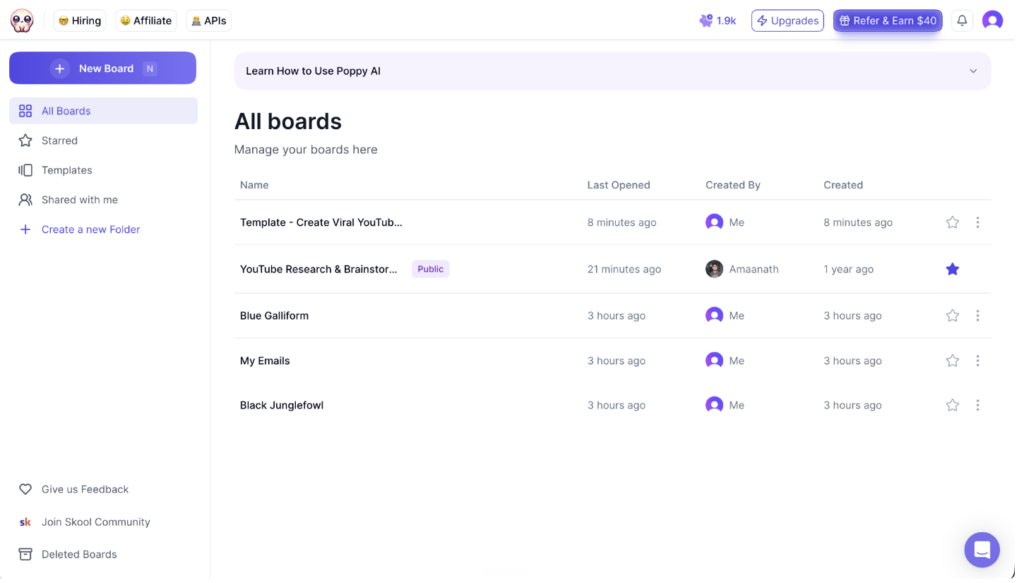Open the user profile avatar menu
The height and width of the screenshot is (583, 1024).
pyautogui.click(x=992, y=21)
